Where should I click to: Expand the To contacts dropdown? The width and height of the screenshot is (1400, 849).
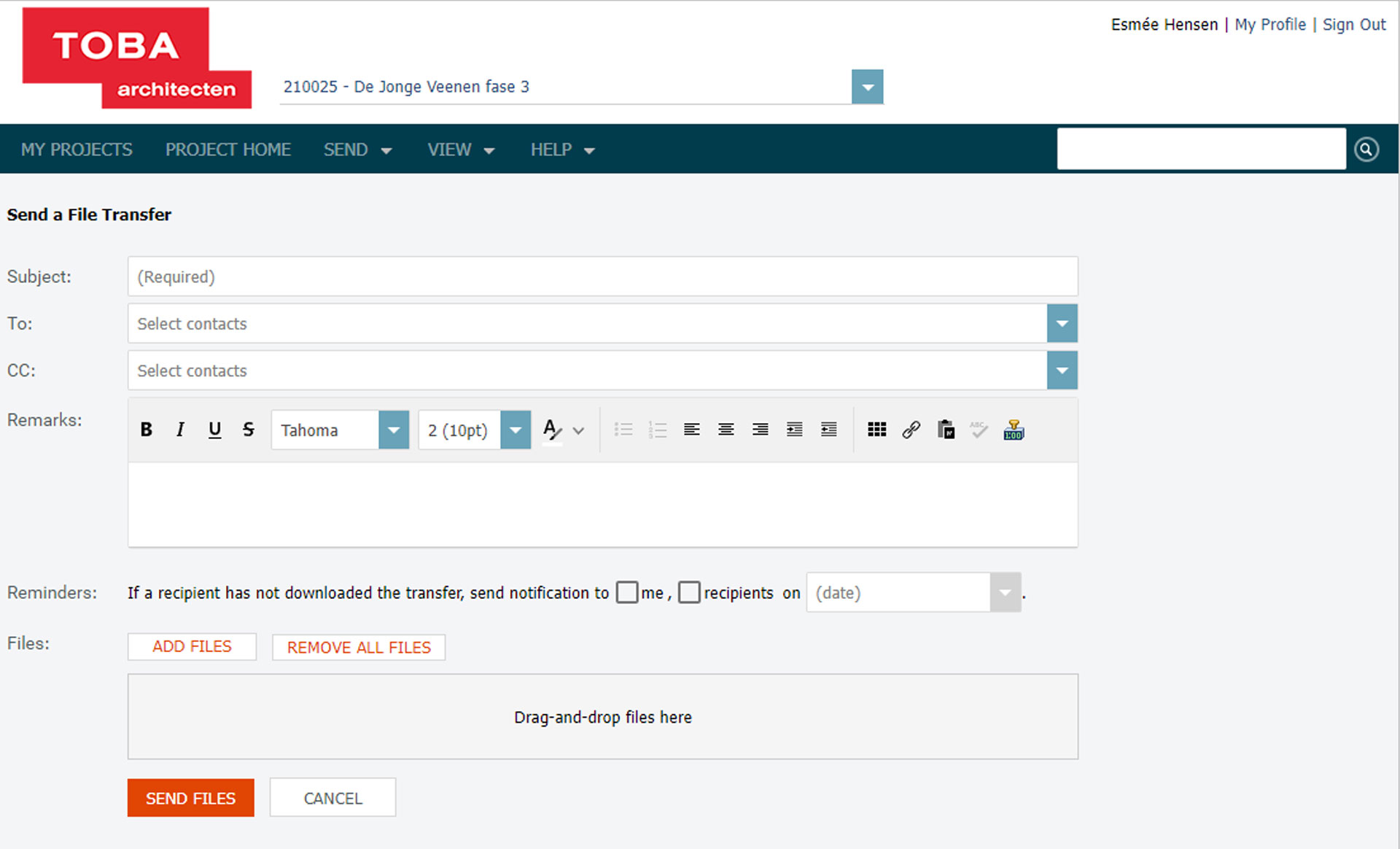coord(1062,323)
